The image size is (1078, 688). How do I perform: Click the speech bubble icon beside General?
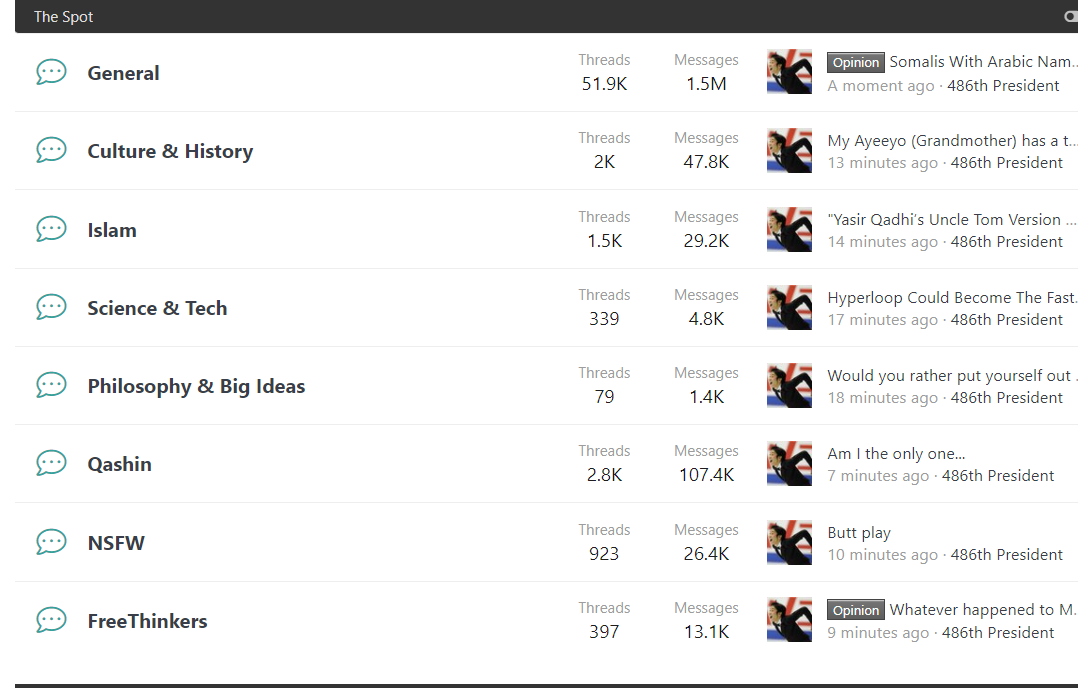coord(51,72)
